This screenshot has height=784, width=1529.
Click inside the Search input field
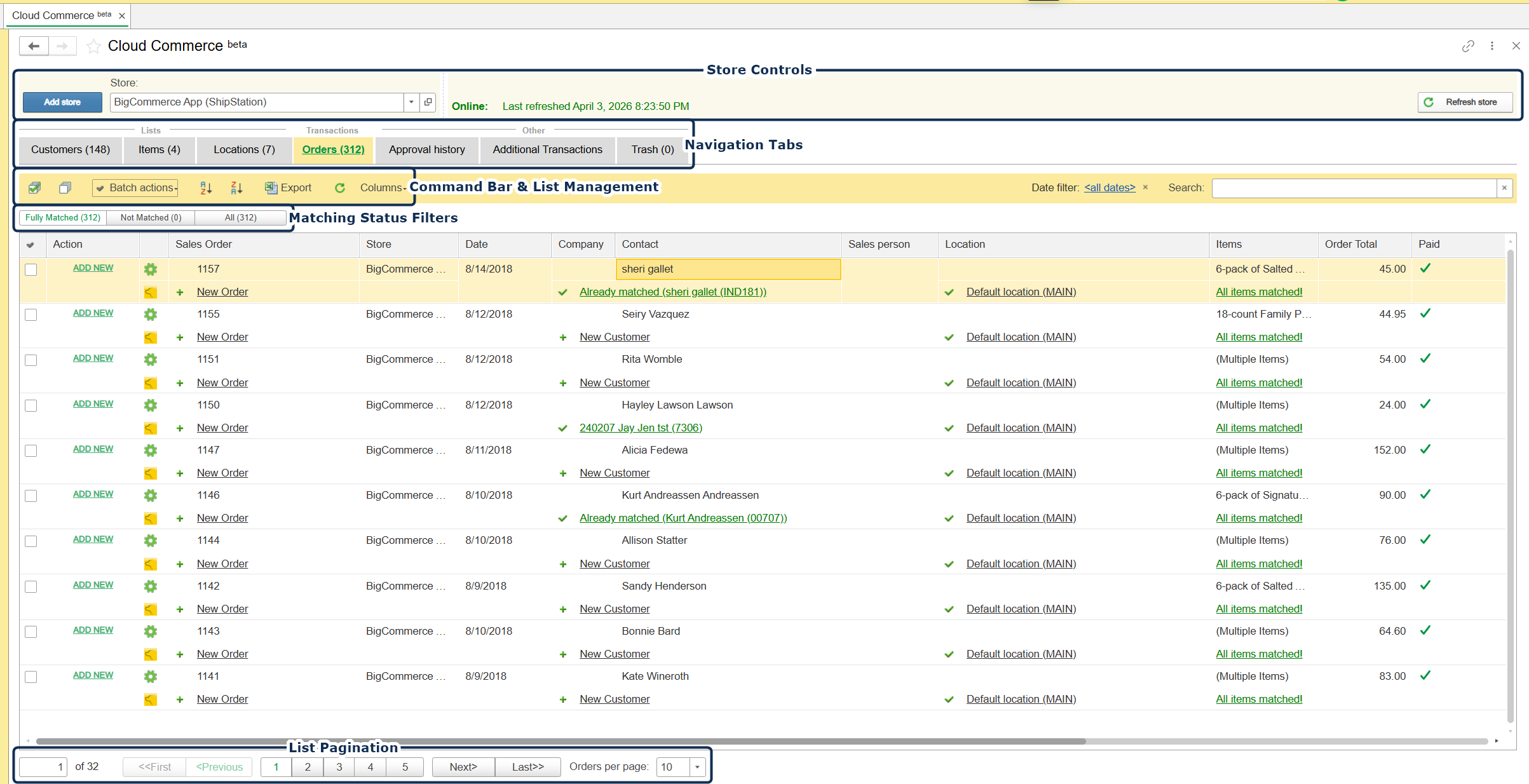pyautogui.click(x=1354, y=187)
